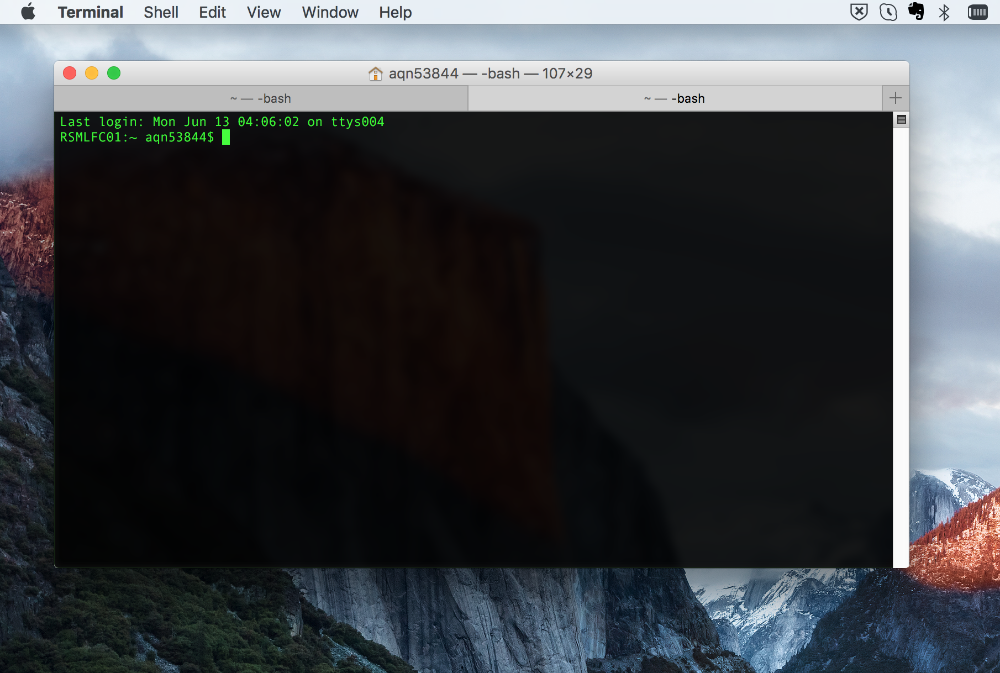Click the shield antivirus menu bar icon
1000x673 pixels.
859,11
